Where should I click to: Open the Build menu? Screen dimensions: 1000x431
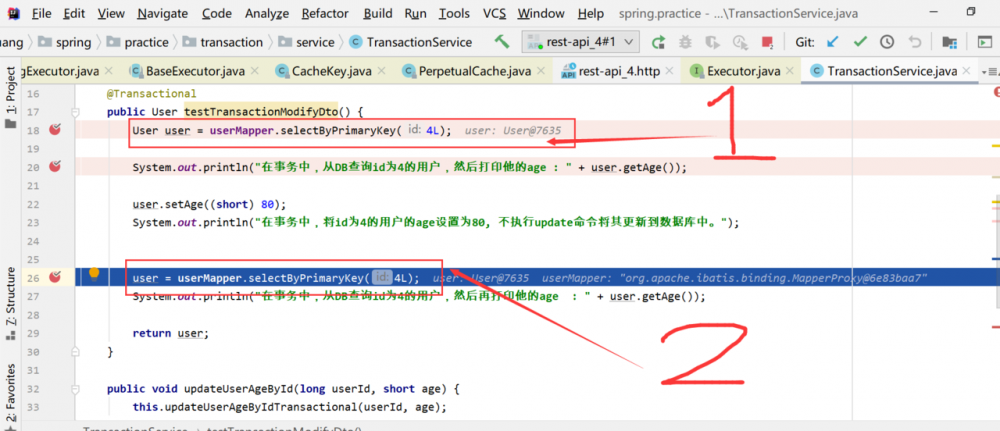click(x=378, y=13)
